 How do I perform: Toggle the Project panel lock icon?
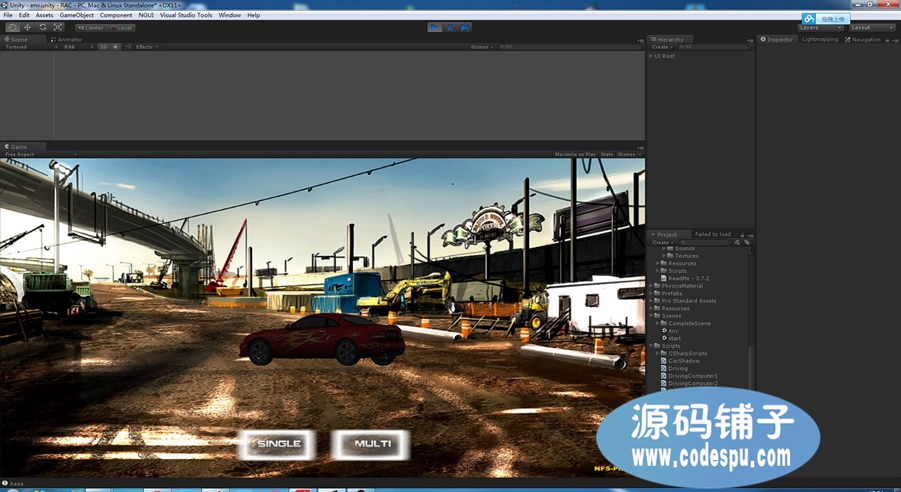[x=742, y=235]
